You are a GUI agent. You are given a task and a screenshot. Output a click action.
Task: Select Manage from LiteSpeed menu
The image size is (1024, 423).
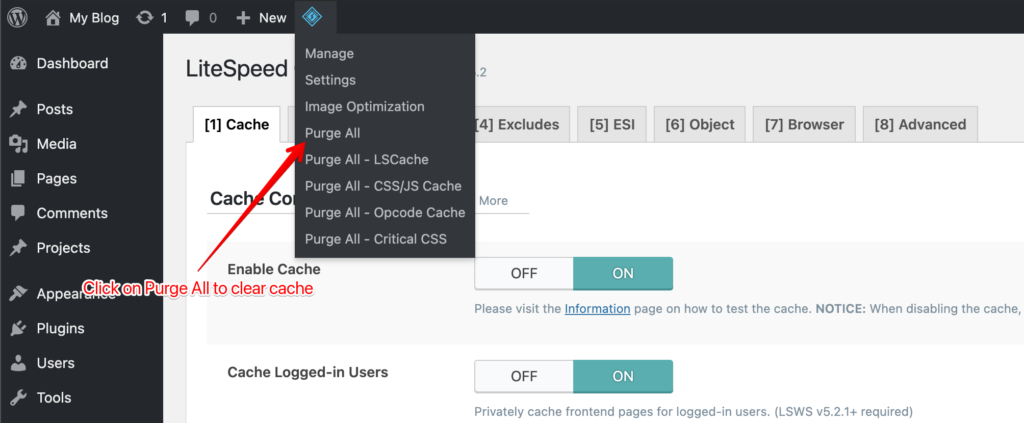click(329, 54)
